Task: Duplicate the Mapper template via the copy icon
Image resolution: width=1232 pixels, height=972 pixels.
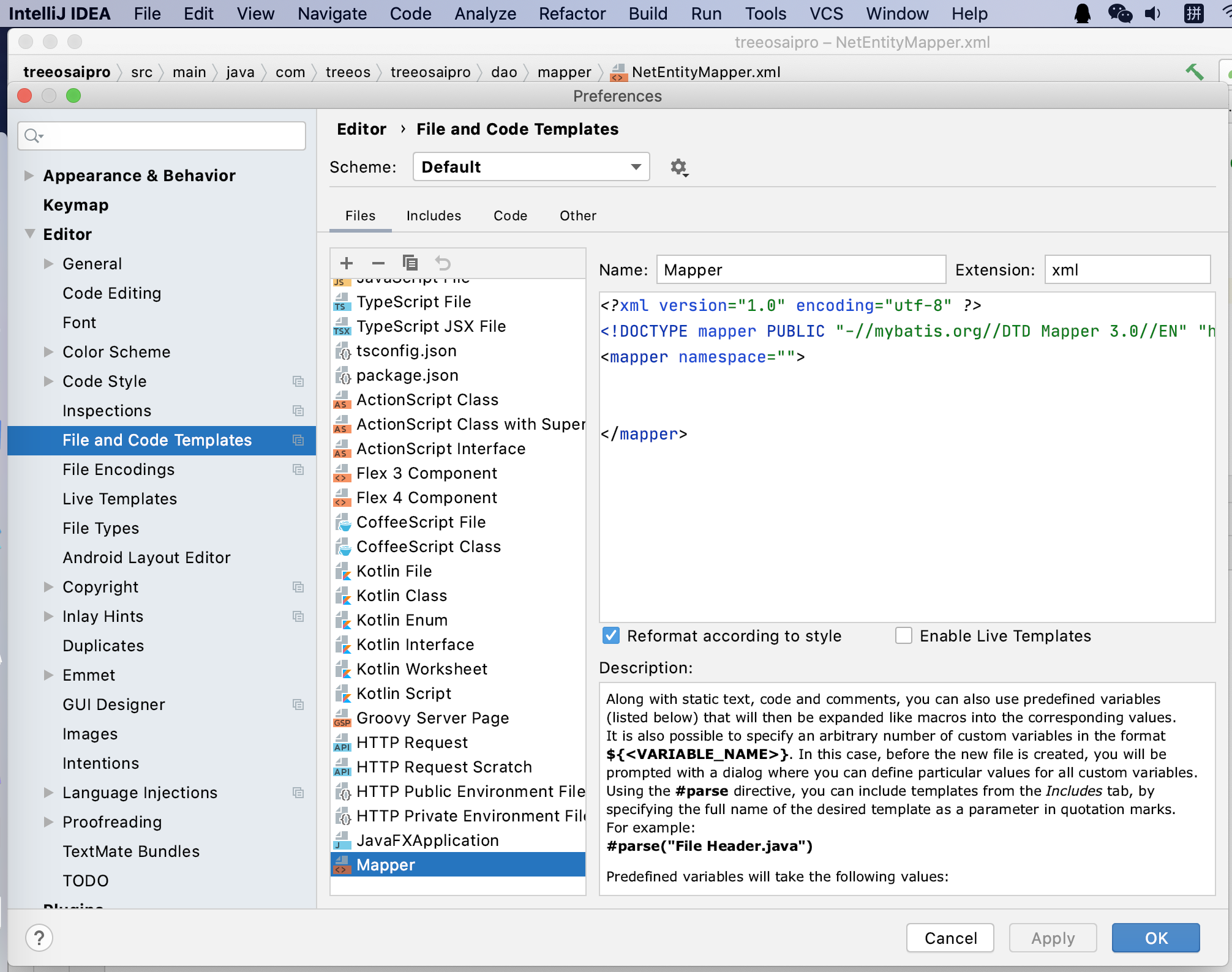Action: click(410, 263)
